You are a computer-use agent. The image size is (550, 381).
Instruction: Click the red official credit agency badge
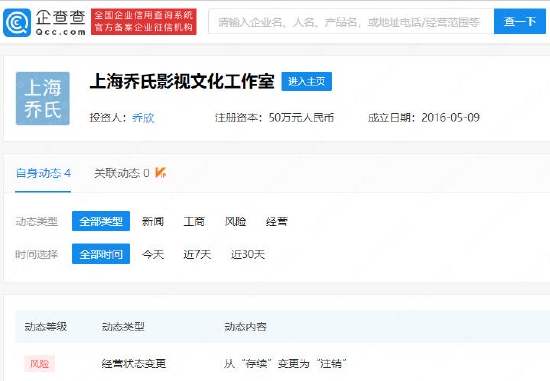point(144,22)
